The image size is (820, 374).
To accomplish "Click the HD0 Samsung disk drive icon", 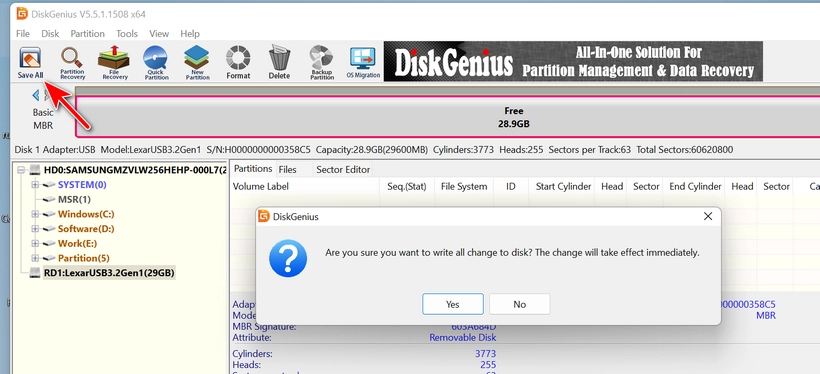I will point(35,170).
